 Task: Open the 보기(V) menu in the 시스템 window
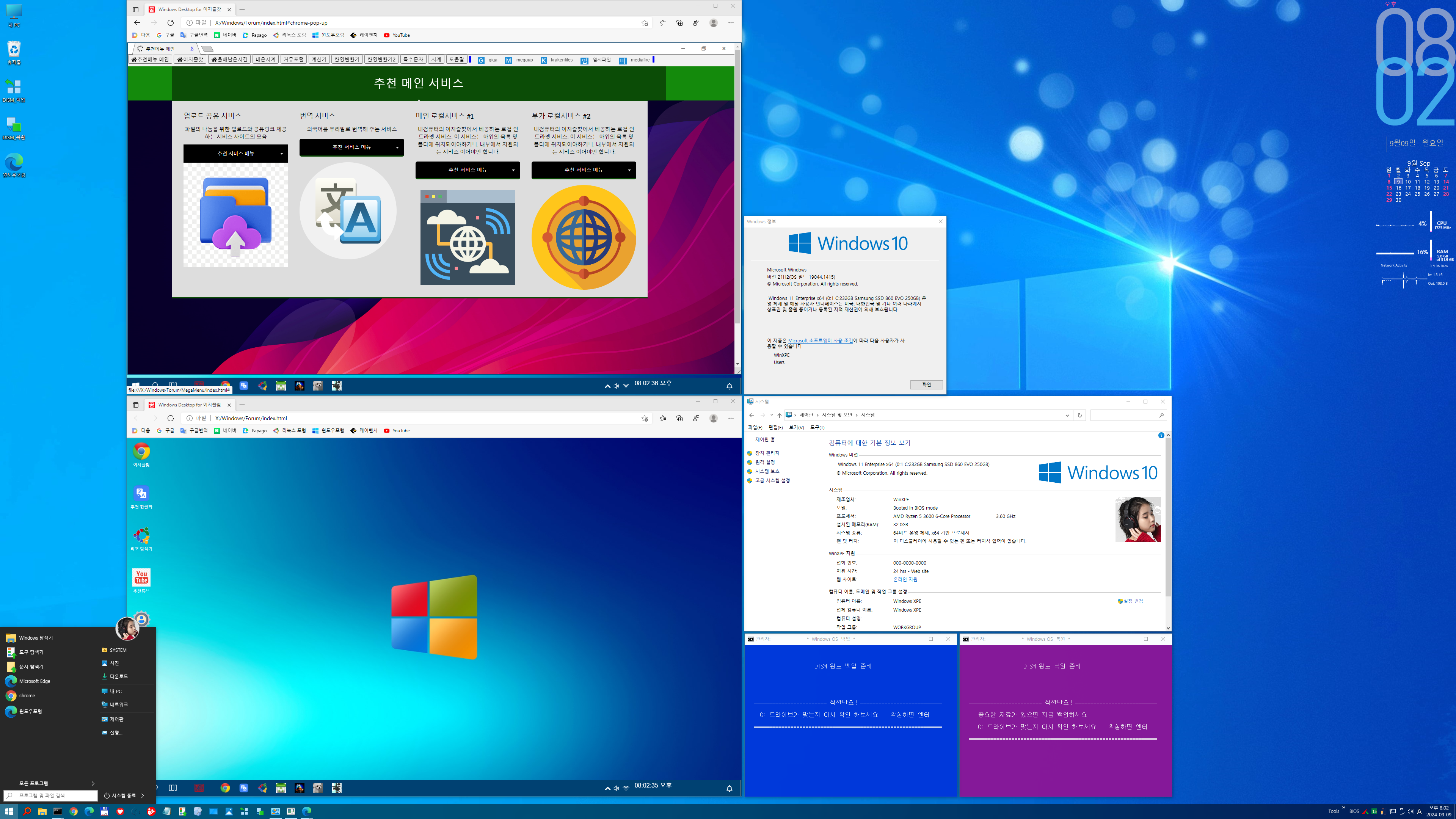796,427
